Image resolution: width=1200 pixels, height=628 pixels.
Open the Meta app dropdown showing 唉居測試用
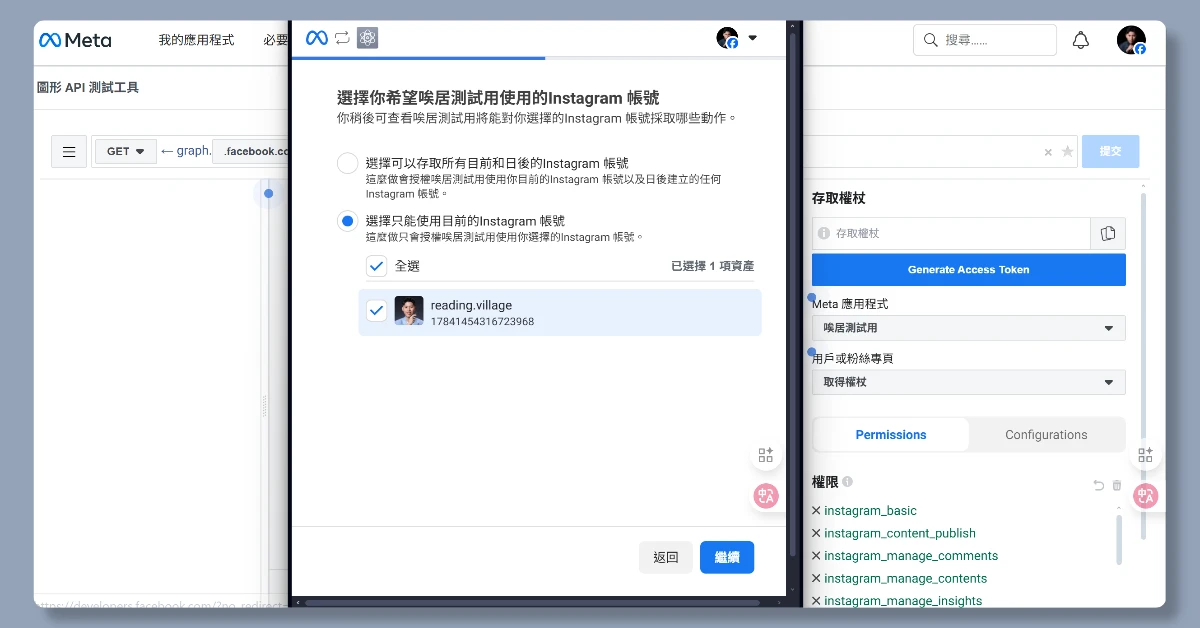tap(969, 328)
